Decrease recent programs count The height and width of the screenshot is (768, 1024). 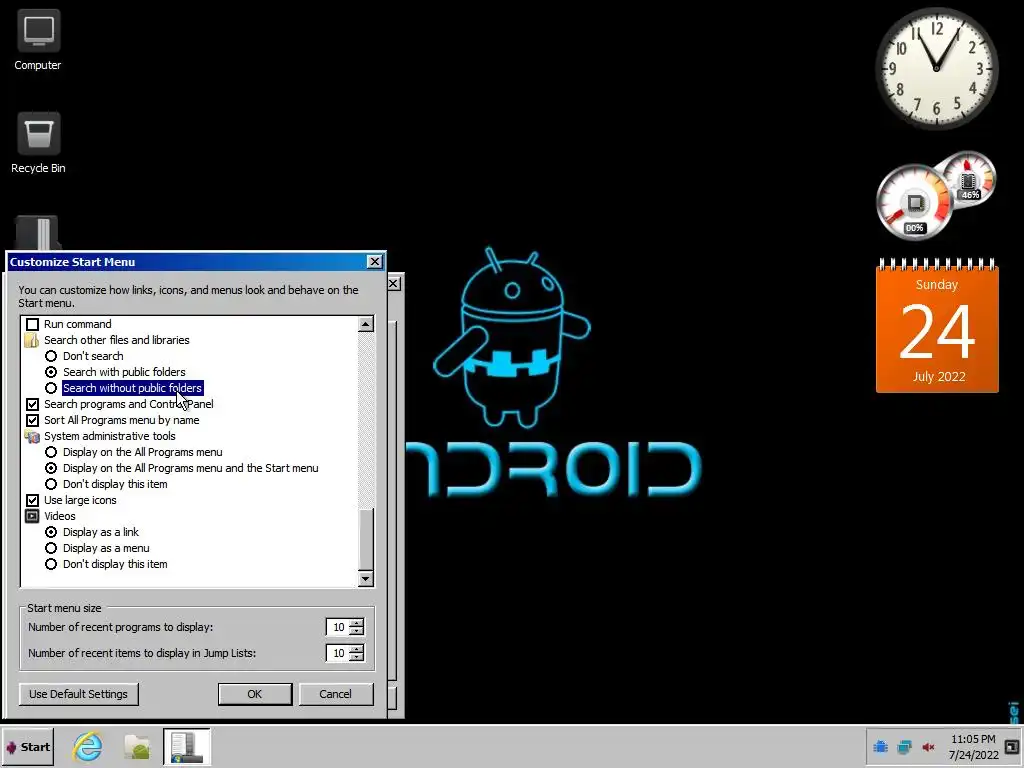tap(357, 632)
